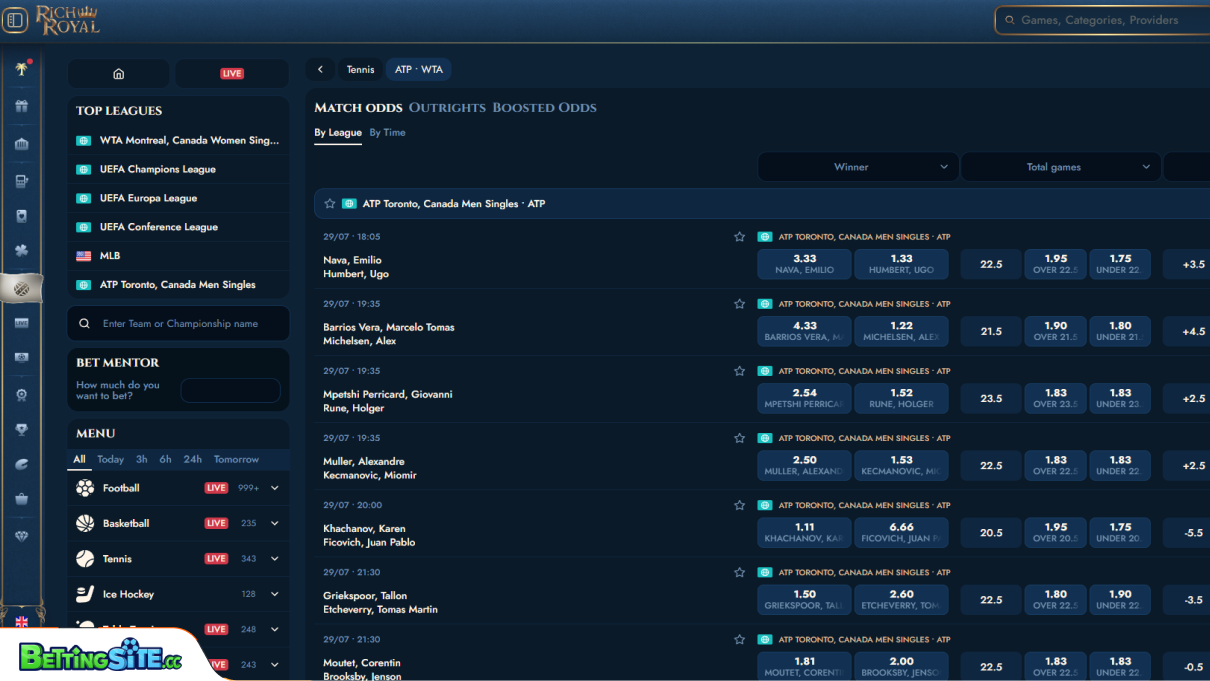1210x681 pixels.
Task: Open the trophy tournaments icon in sidebar
Action: pos(22,430)
